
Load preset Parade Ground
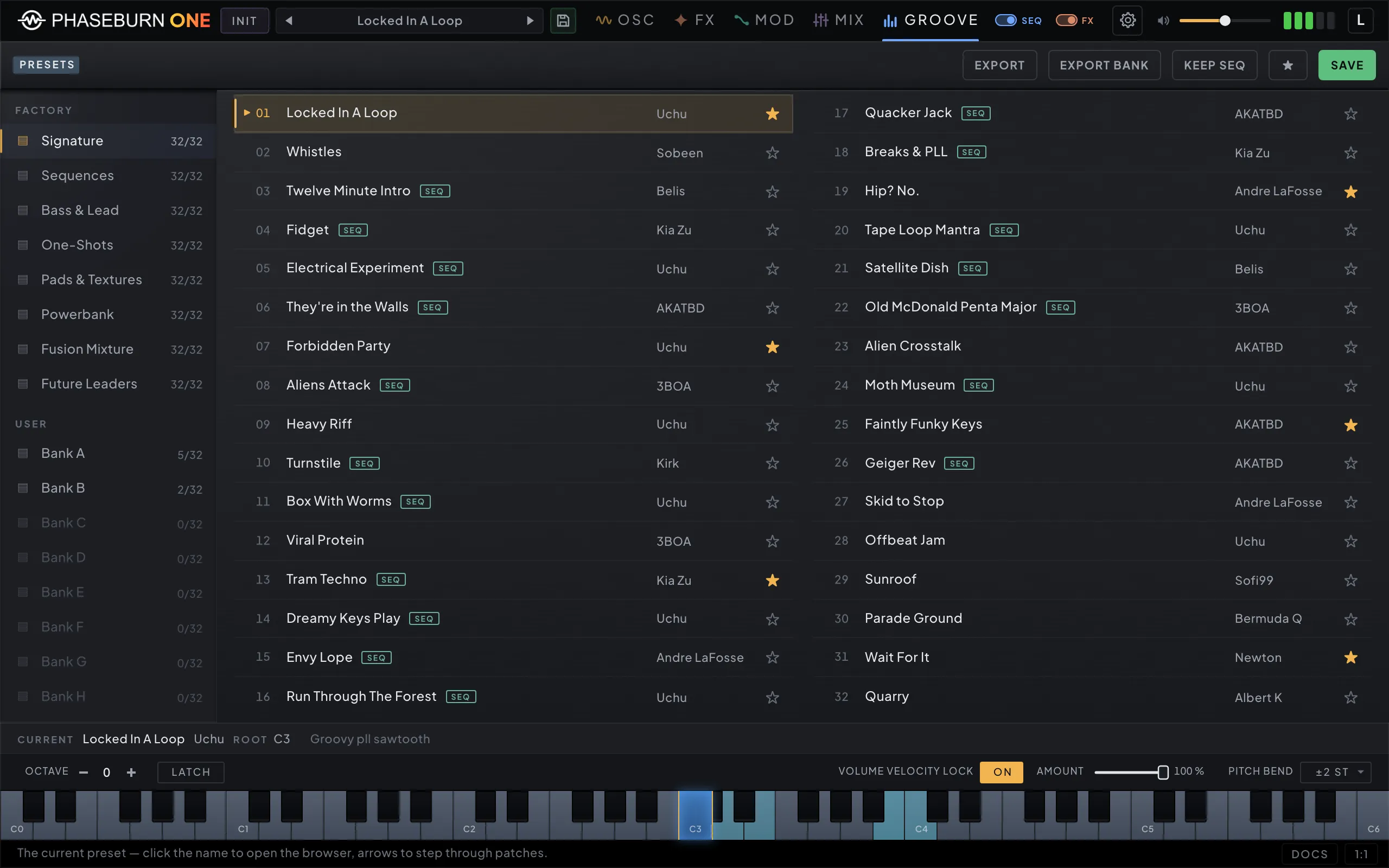click(1092, 619)
